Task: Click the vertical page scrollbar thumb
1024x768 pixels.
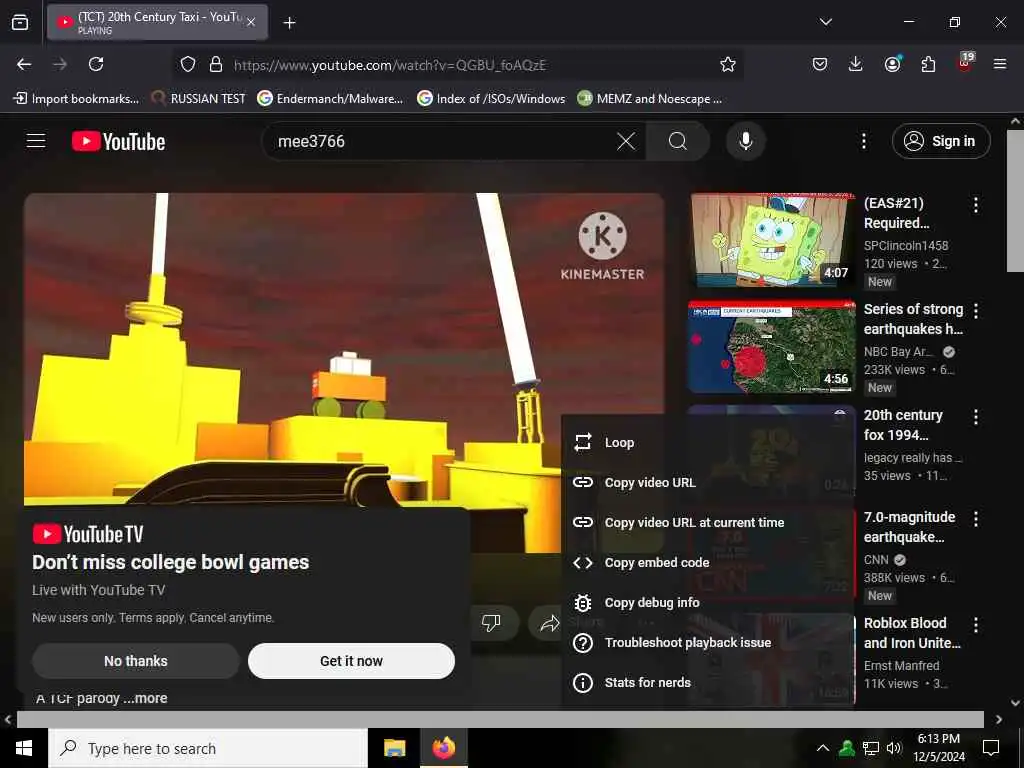Action: point(1015,200)
